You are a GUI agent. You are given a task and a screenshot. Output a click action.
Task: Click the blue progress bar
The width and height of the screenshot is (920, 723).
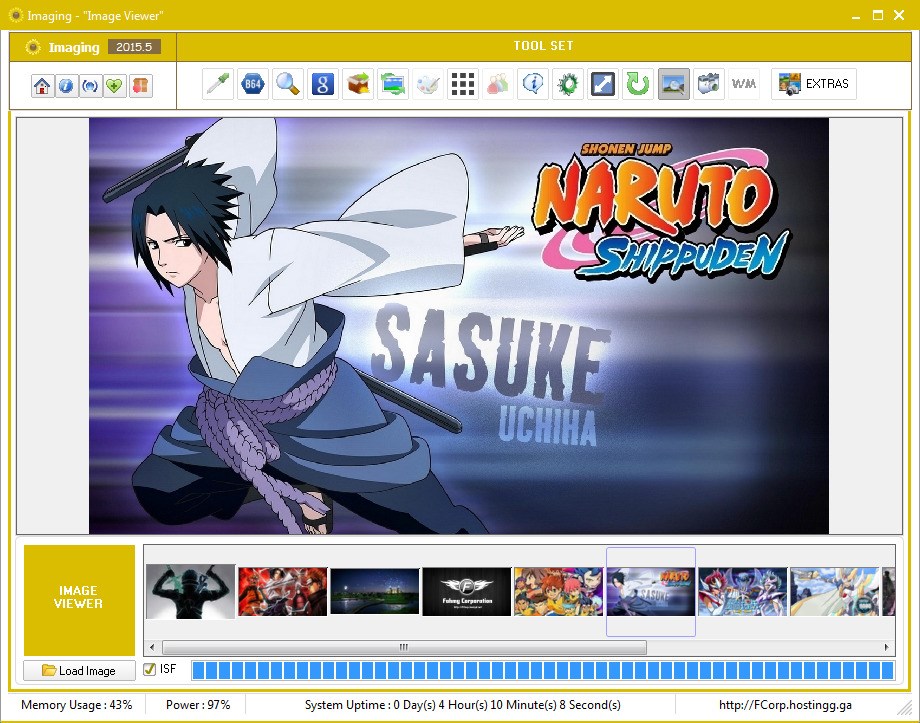pyautogui.click(x=543, y=670)
